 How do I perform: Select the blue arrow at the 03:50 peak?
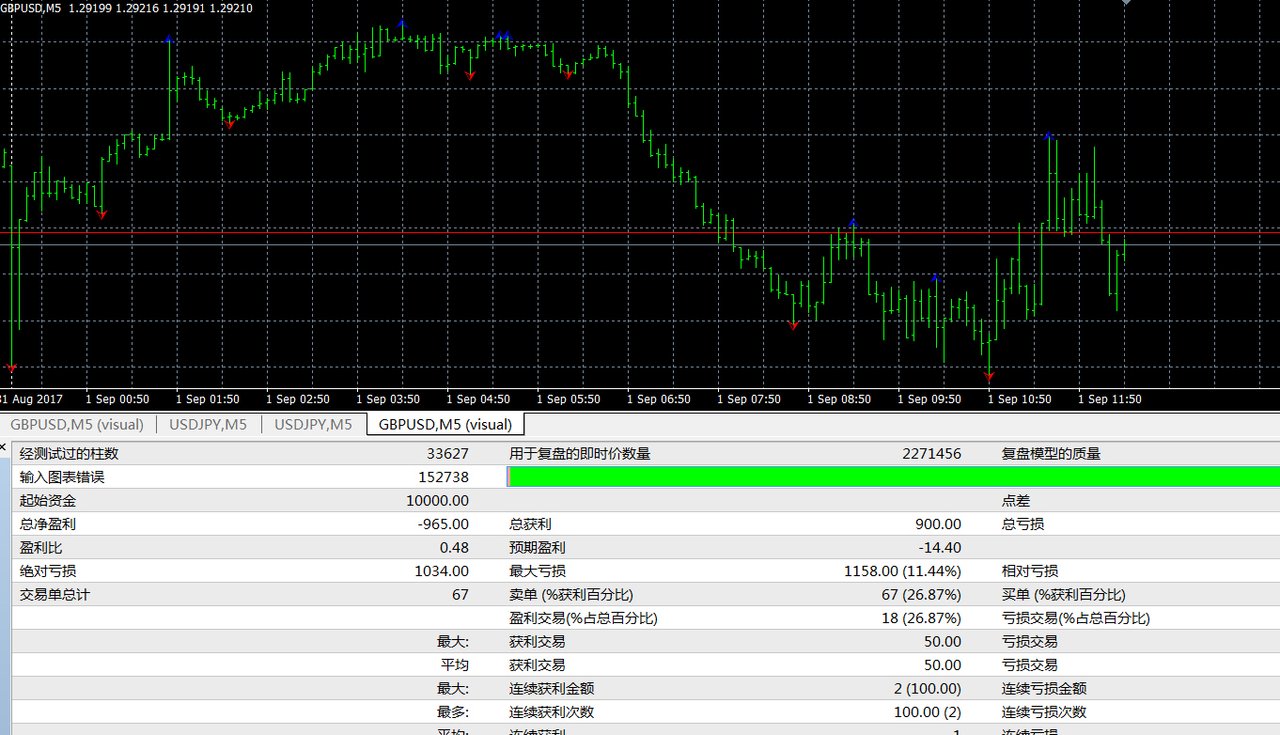click(402, 22)
